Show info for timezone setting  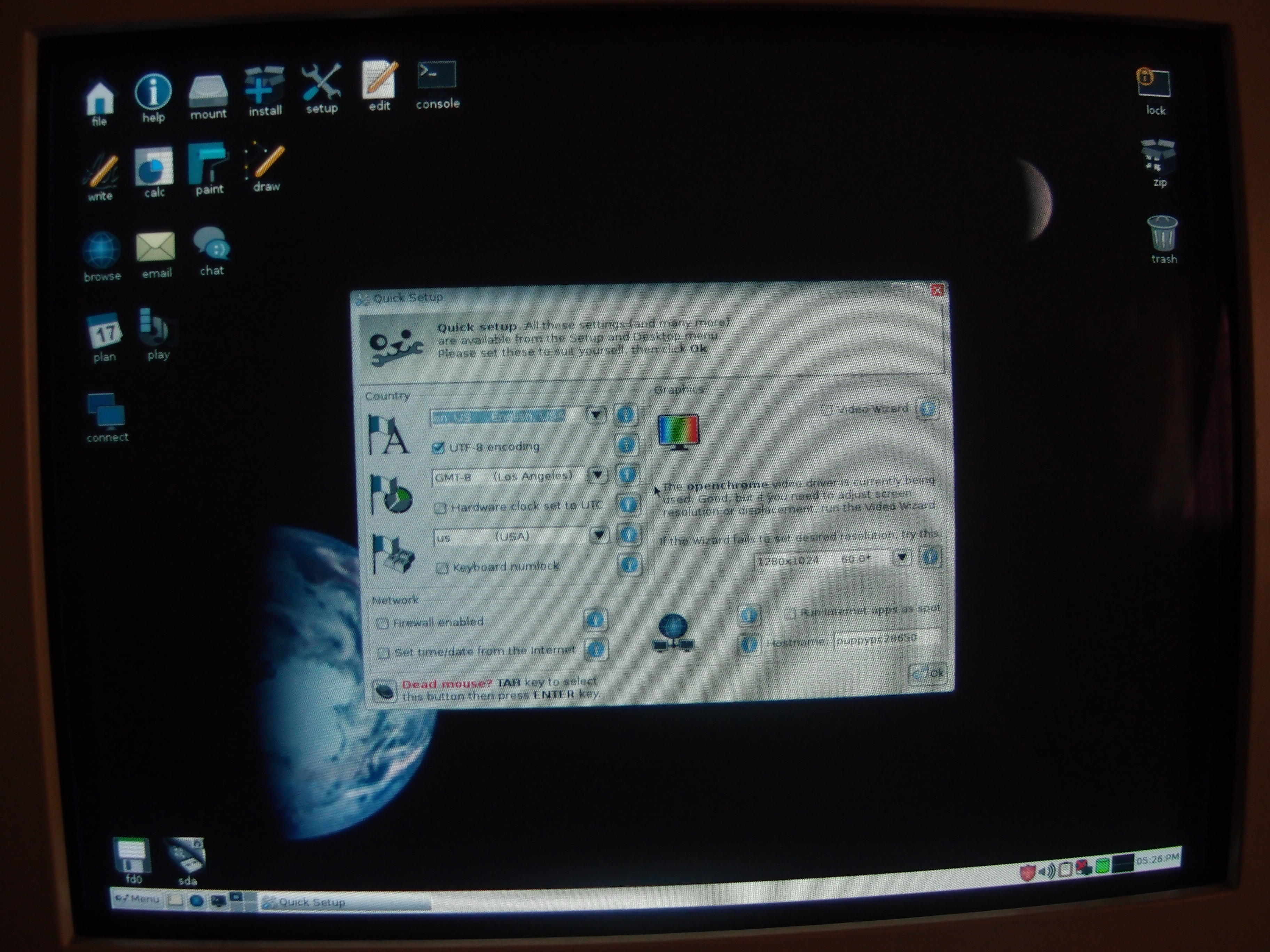[x=628, y=475]
